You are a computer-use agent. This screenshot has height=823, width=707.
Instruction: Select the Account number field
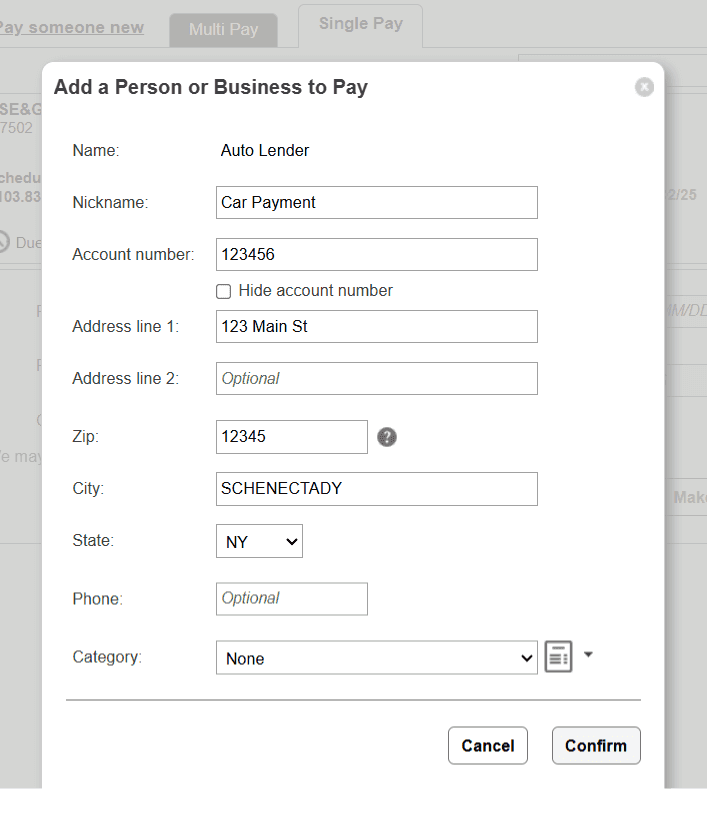(x=376, y=255)
